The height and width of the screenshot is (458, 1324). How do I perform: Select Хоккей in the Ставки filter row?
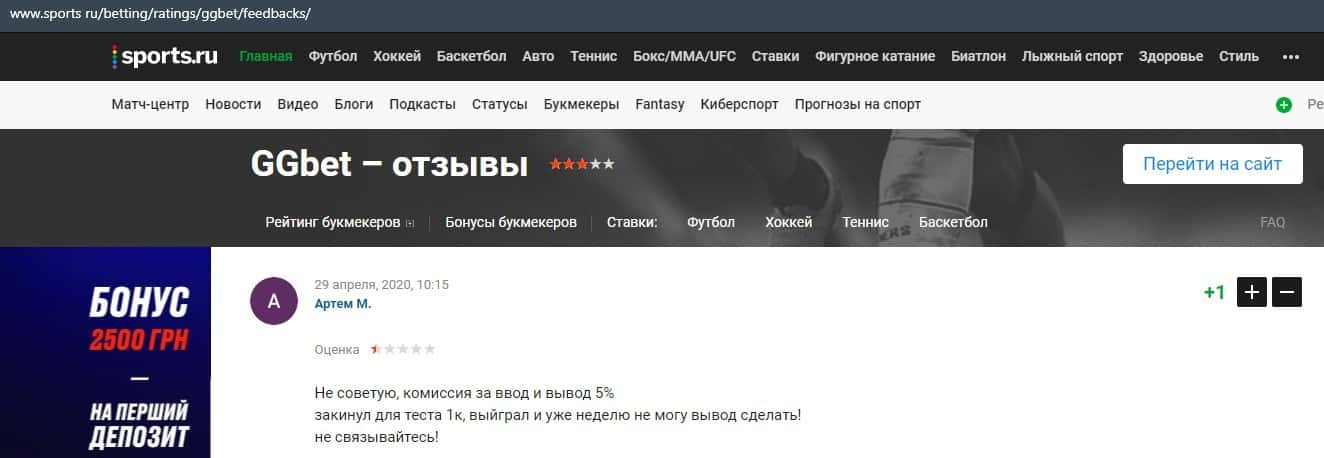coord(789,222)
